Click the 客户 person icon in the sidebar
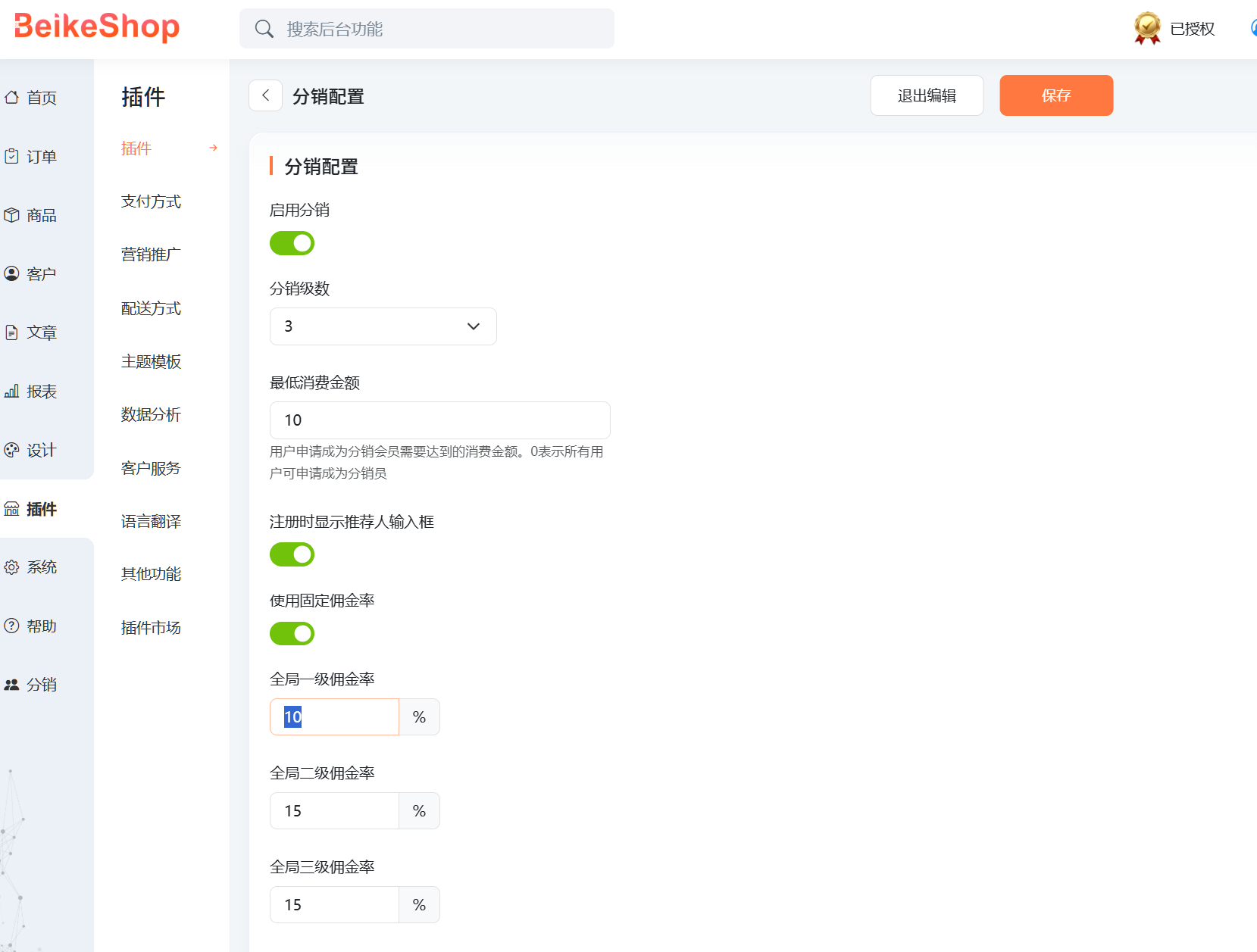Viewport: 1257px width, 952px height. click(x=11, y=273)
